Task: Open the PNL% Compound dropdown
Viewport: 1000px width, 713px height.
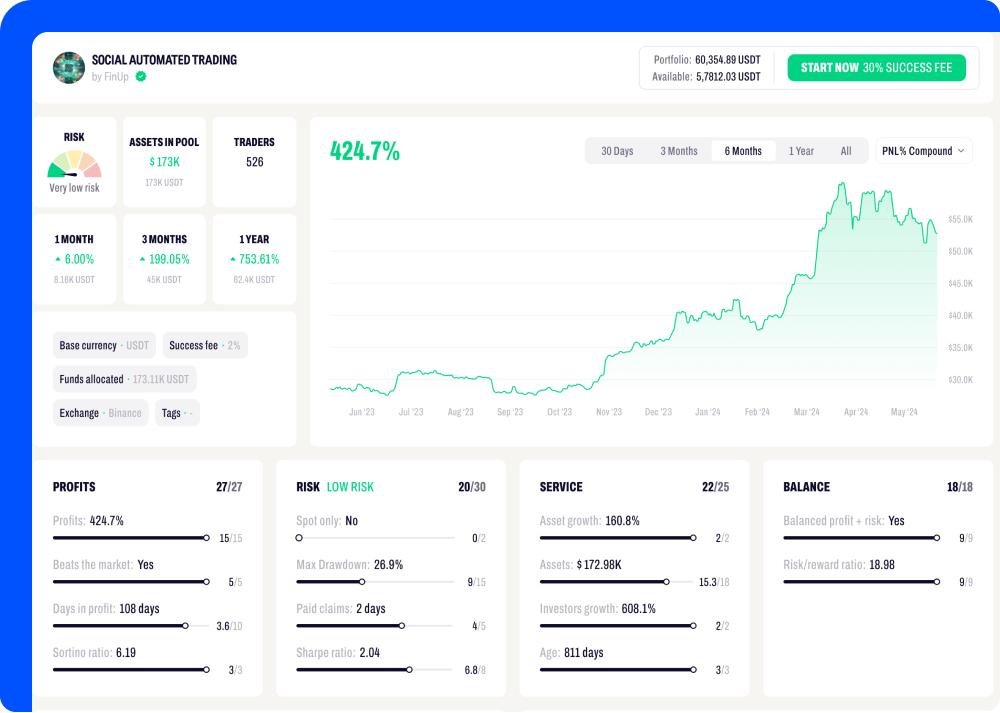Action: (x=923, y=151)
